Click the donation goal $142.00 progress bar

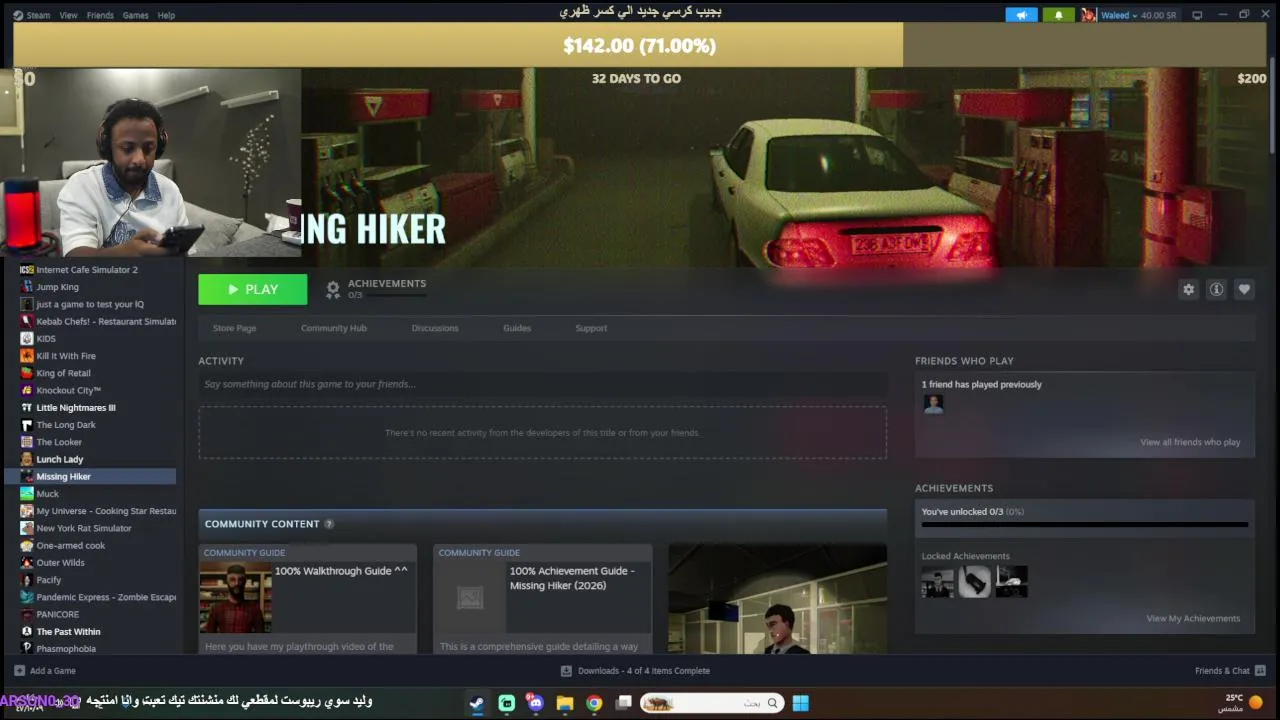640,45
